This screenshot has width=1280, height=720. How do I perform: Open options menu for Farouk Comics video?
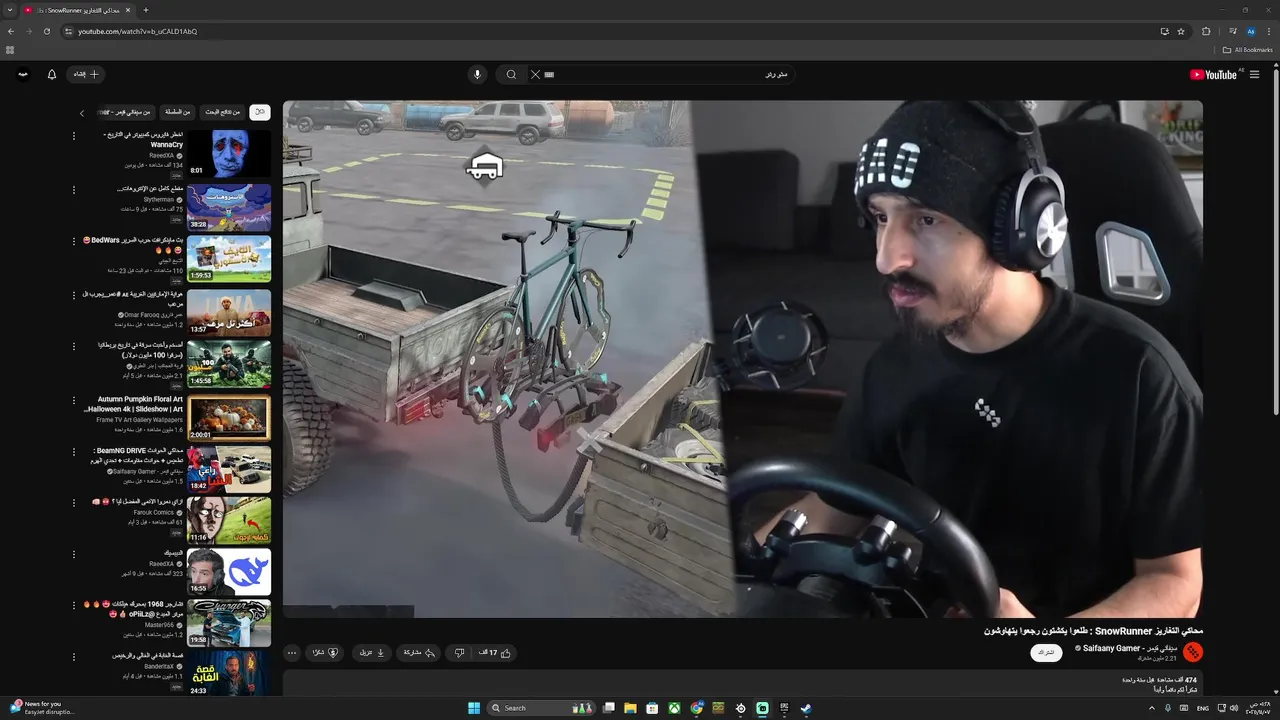(73, 502)
